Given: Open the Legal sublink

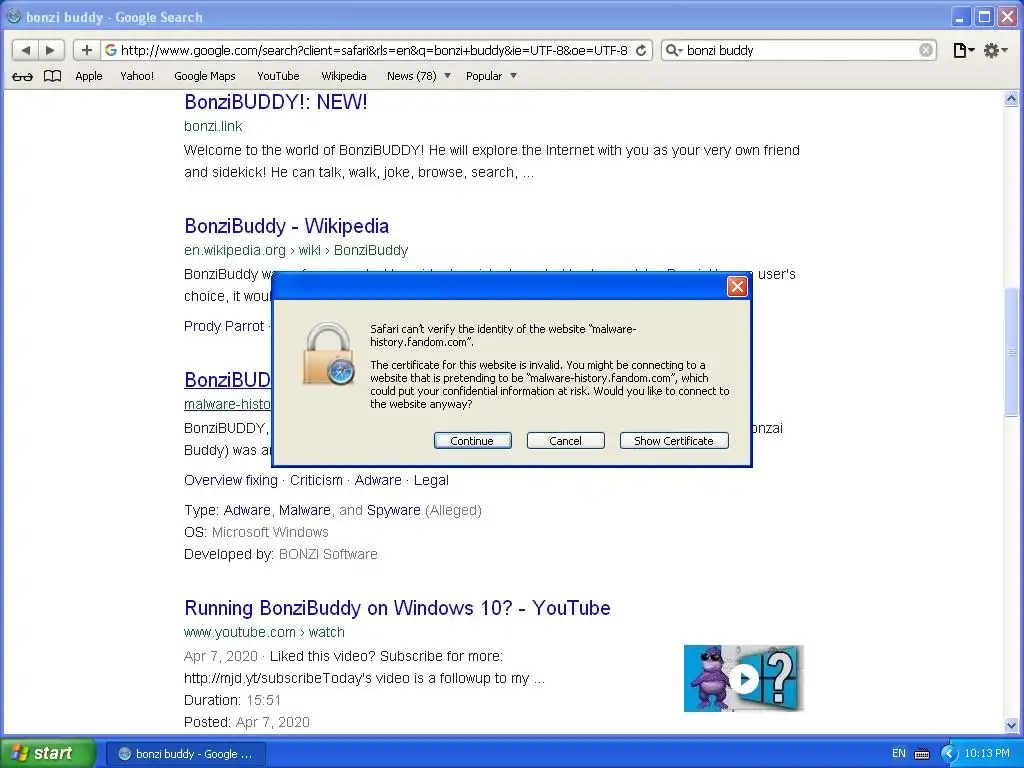Looking at the screenshot, I should [431, 480].
